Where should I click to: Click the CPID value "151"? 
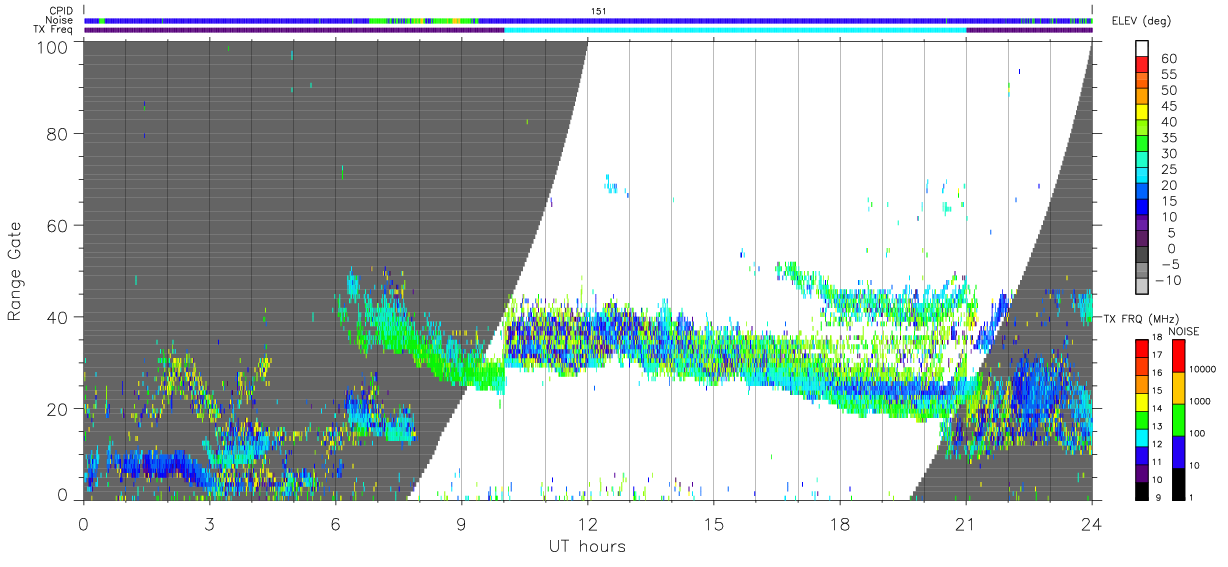click(x=599, y=11)
